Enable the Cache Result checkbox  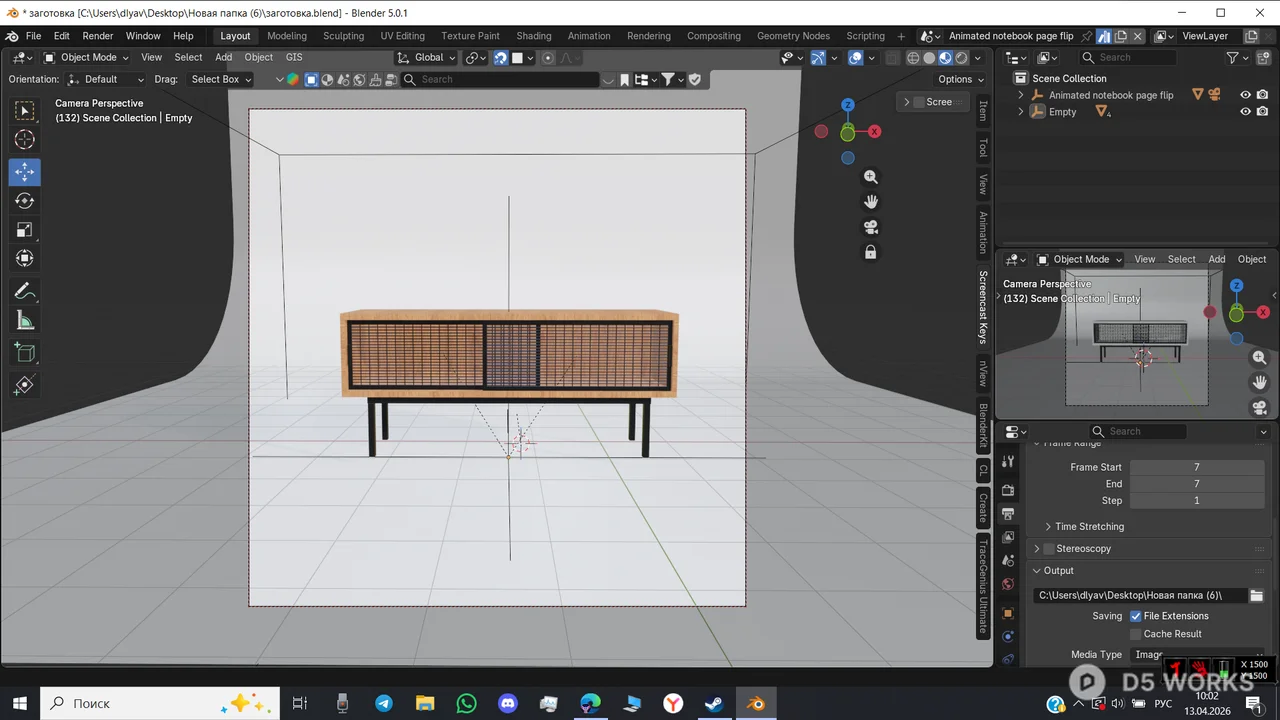[1136, 634]
